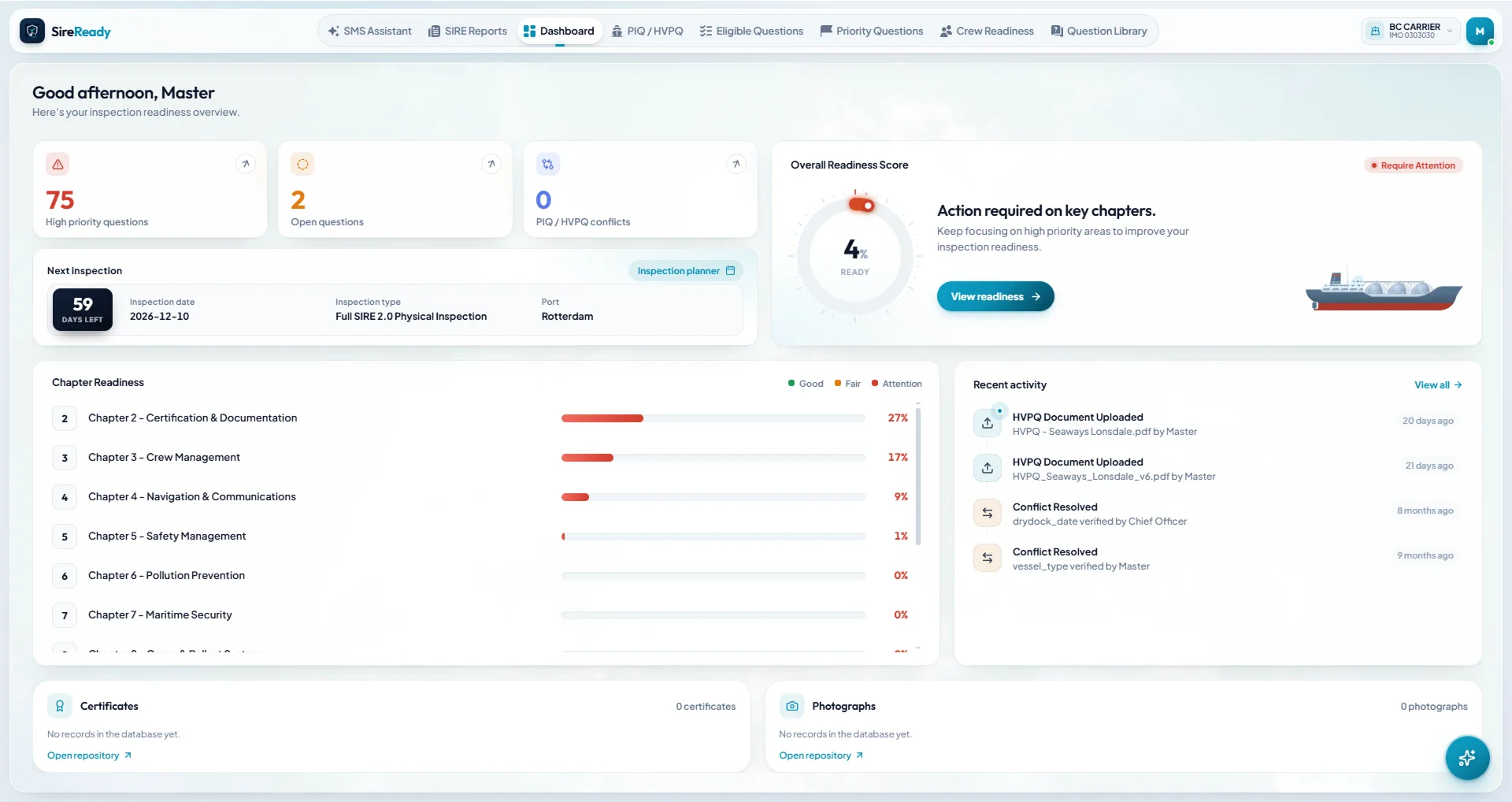Click the LNG tanker ship illustration
The image size is (1512, 802).
(x=1384, y=290)
